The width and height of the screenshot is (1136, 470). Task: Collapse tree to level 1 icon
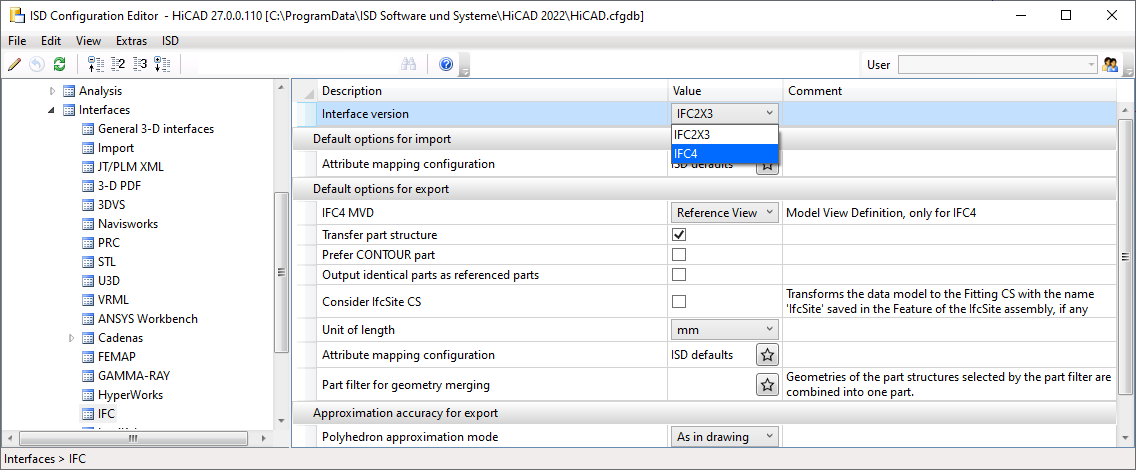click(x=94, y=64)
